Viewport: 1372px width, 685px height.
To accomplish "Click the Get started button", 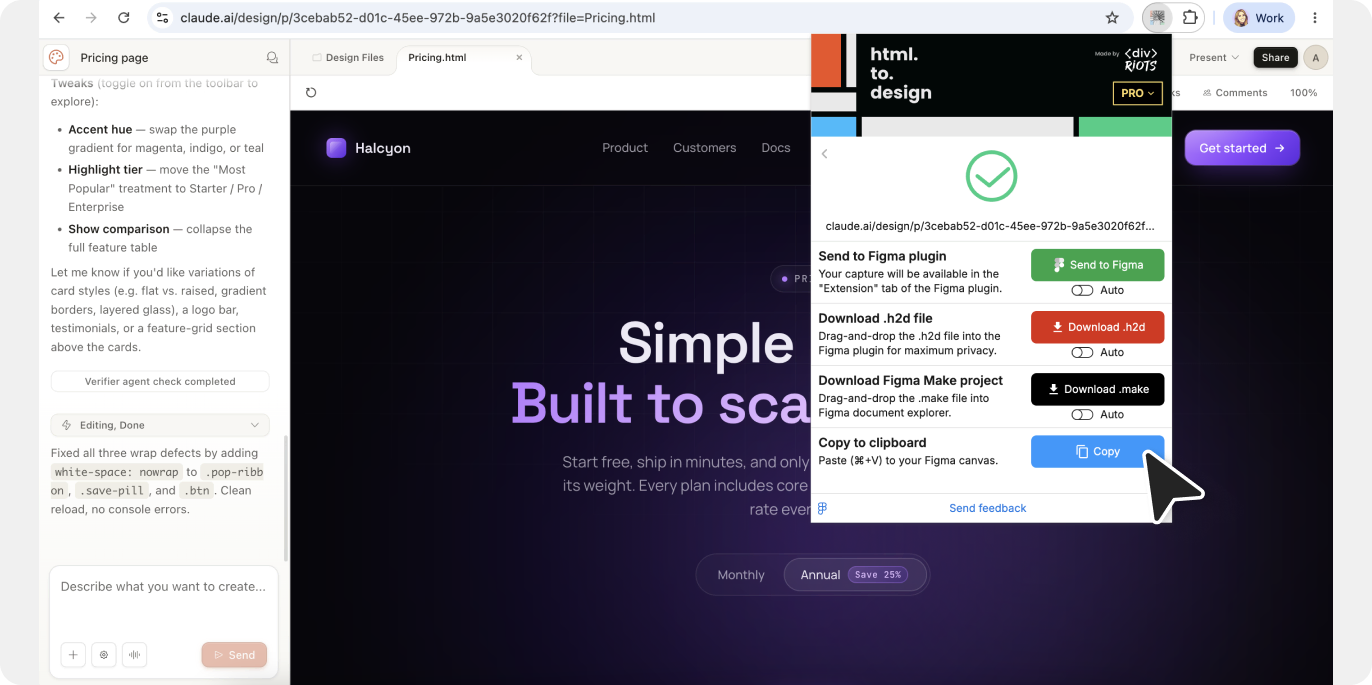I will (x=1243, y=148).
